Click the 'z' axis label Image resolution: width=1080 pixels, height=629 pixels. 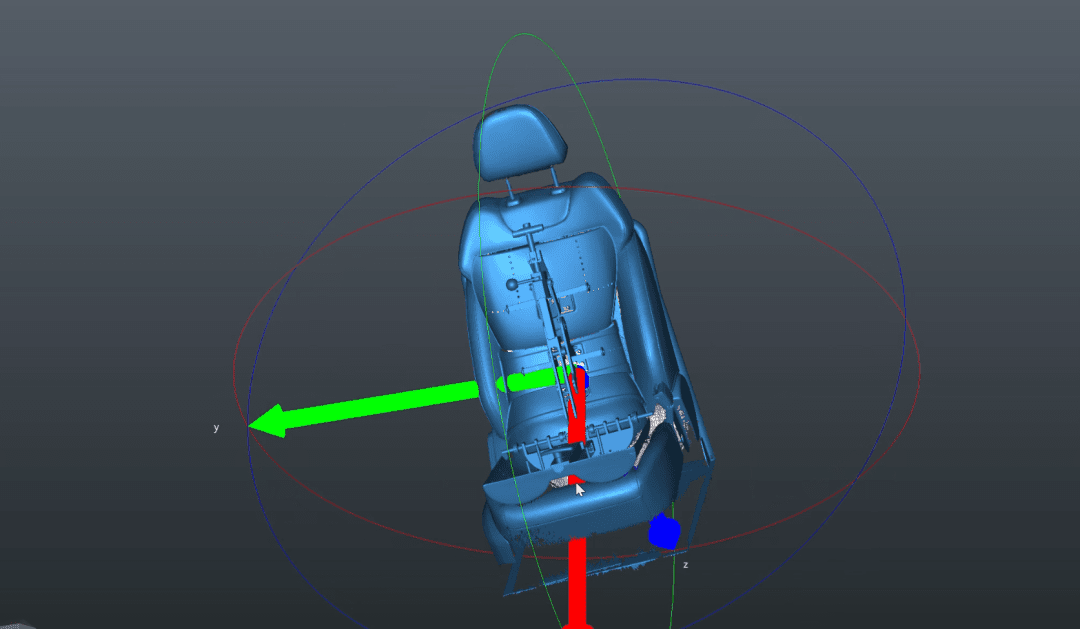(x=685, y=564)
